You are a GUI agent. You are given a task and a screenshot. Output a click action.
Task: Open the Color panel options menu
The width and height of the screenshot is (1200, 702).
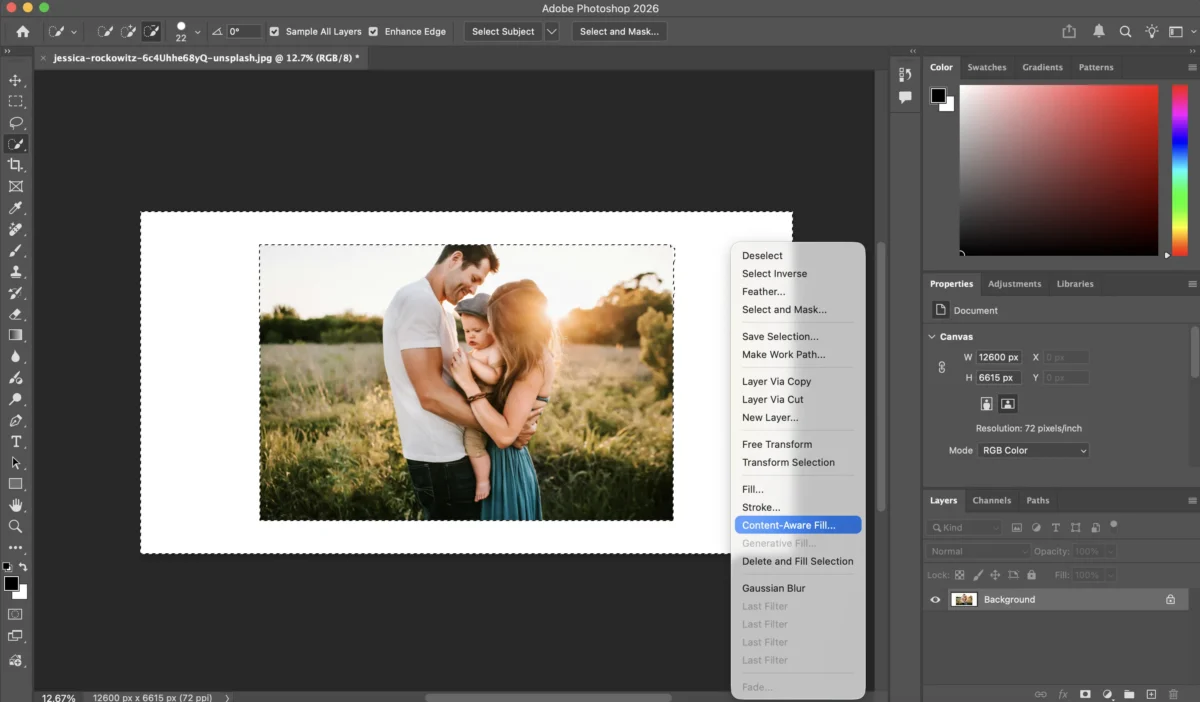[1192, 68]
